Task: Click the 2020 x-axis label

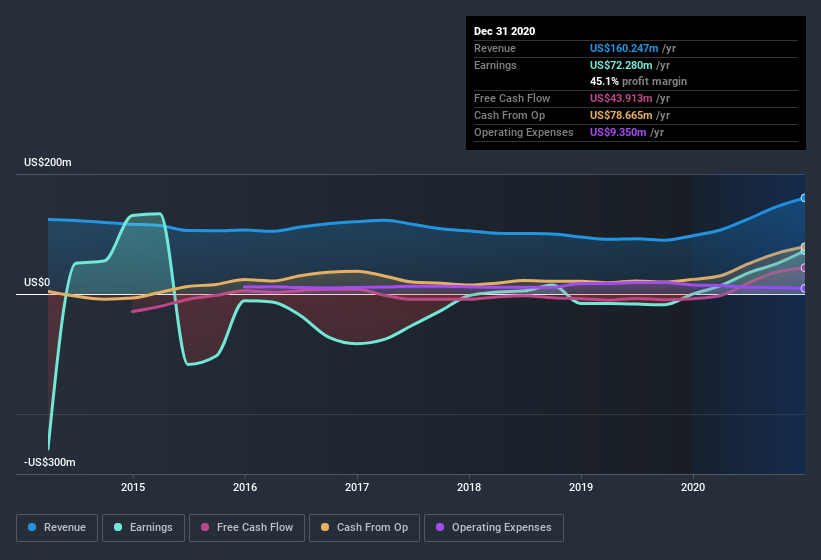Action: [693, 487]
